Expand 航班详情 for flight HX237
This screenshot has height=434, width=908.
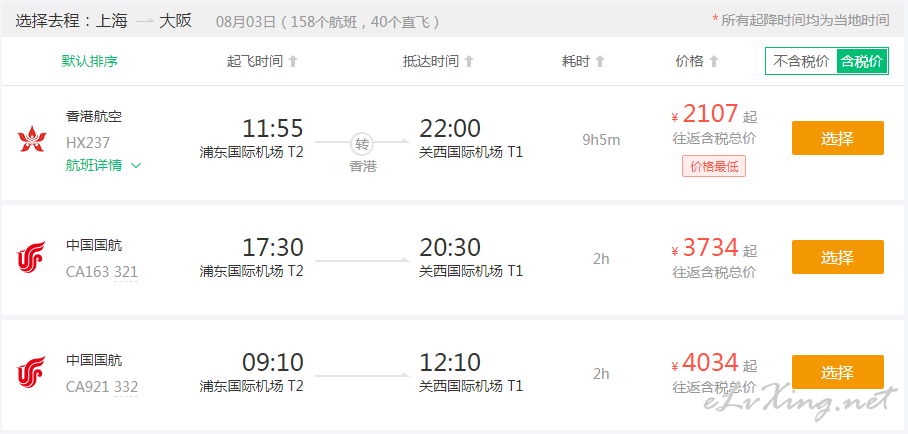coord(94,165)
